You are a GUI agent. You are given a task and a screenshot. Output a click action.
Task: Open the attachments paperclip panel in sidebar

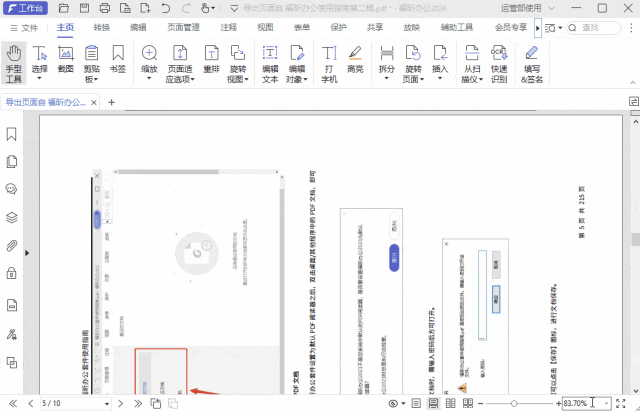point(13,244)
